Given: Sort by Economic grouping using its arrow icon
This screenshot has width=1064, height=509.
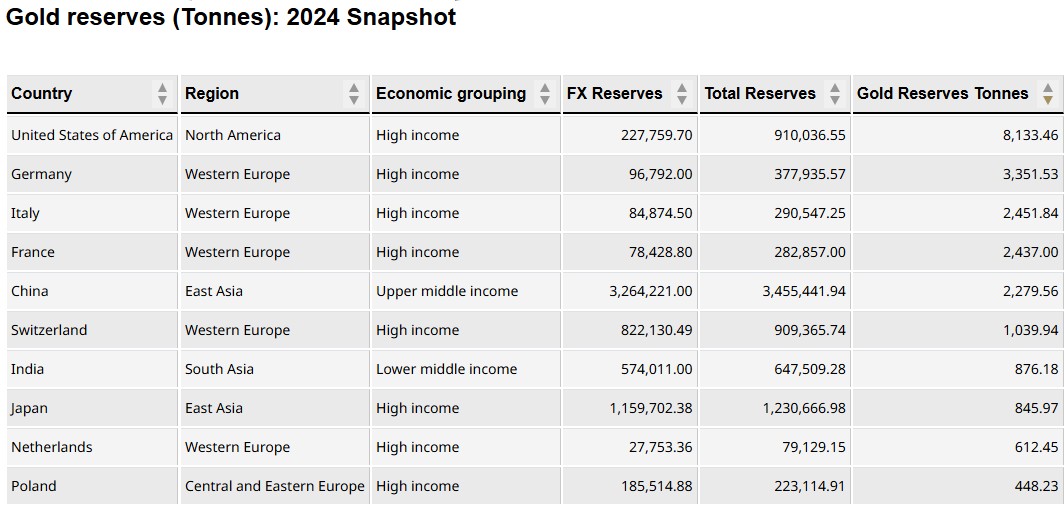Looking at the screenshot, I should tap(544, 94).
